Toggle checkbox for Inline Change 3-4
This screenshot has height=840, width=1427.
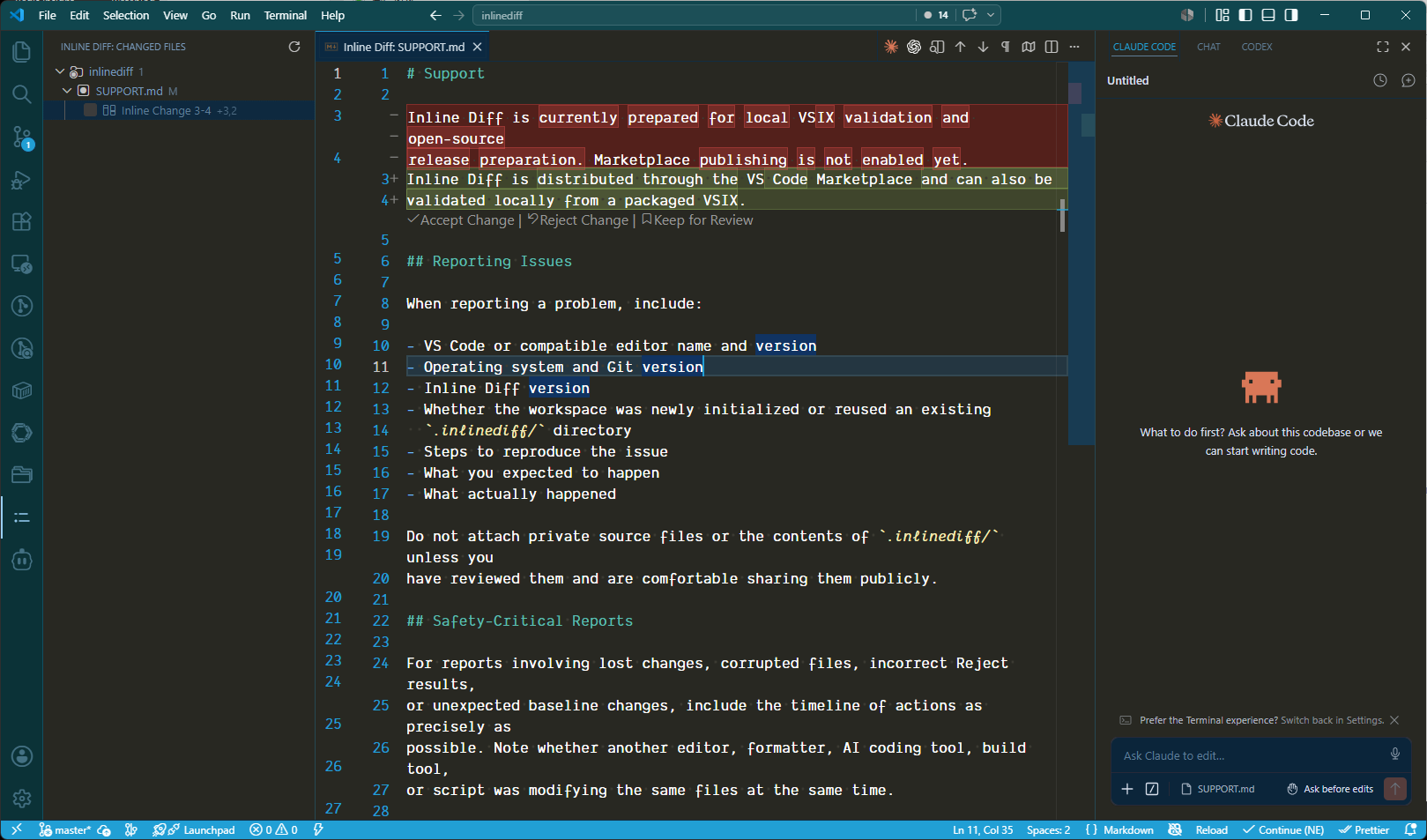click(90, 110)
